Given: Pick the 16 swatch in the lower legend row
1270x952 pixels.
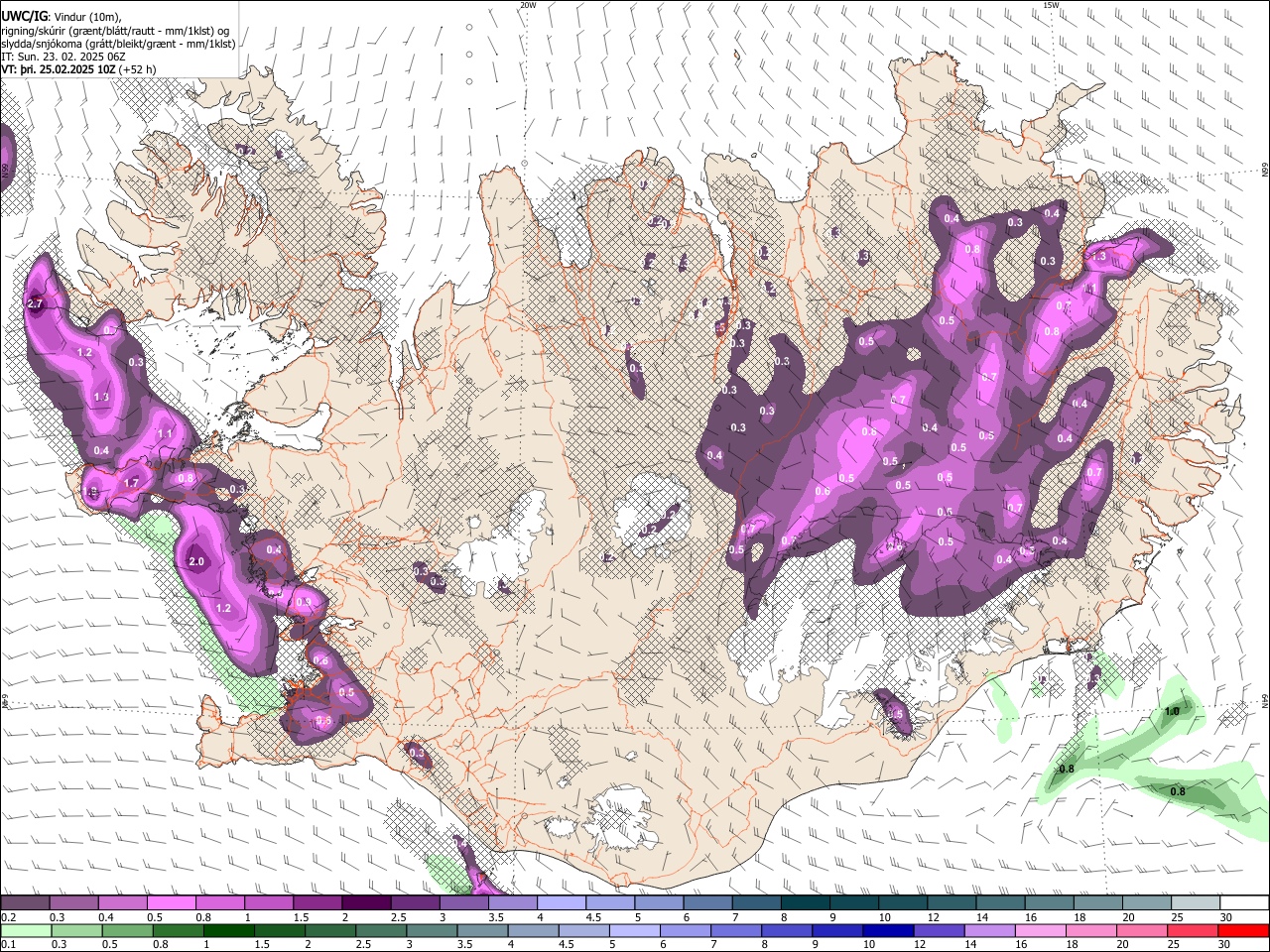Looking at the screenshot, I should [1042, 930].
